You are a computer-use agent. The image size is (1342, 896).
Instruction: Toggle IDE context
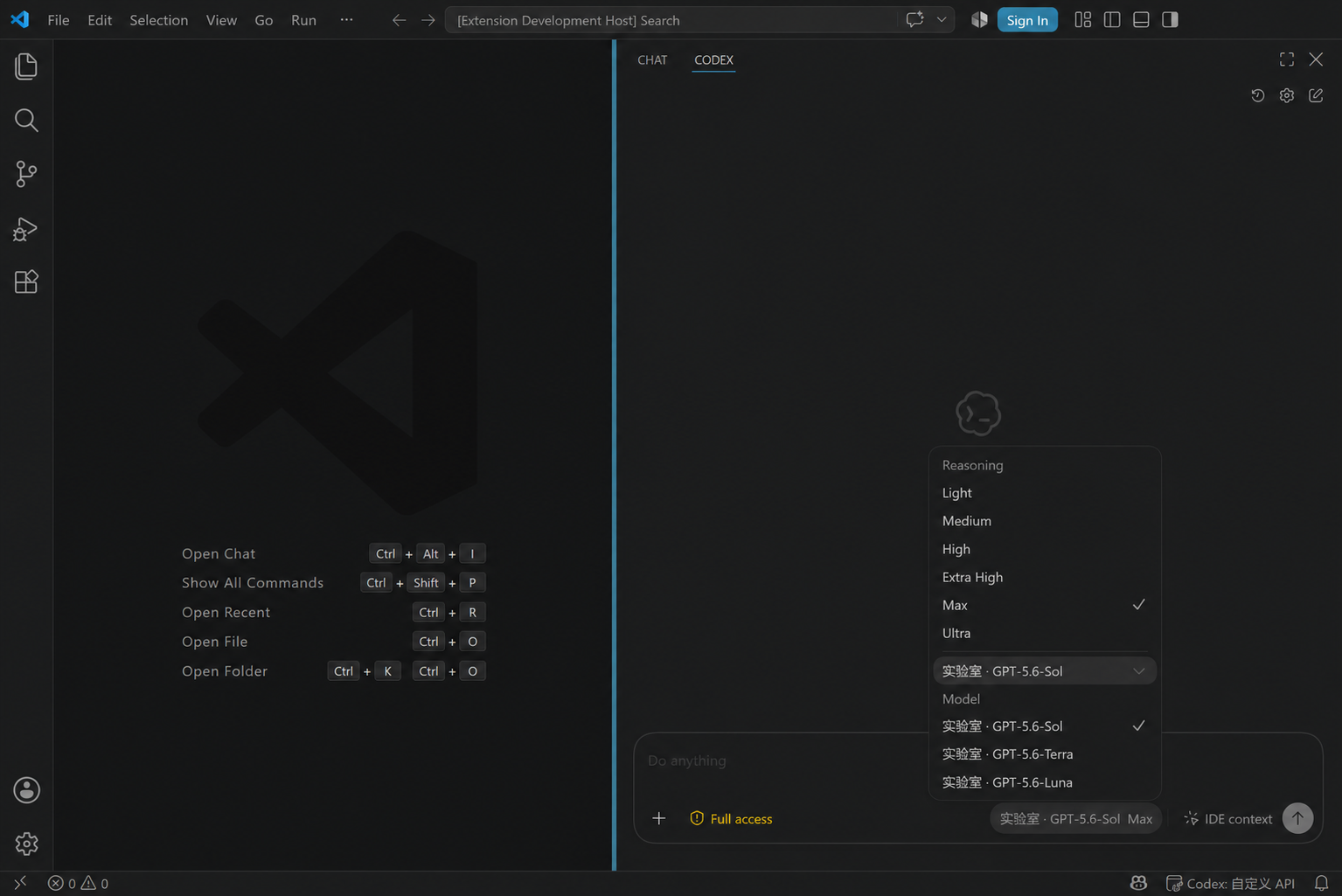(x=1227, y=819)
